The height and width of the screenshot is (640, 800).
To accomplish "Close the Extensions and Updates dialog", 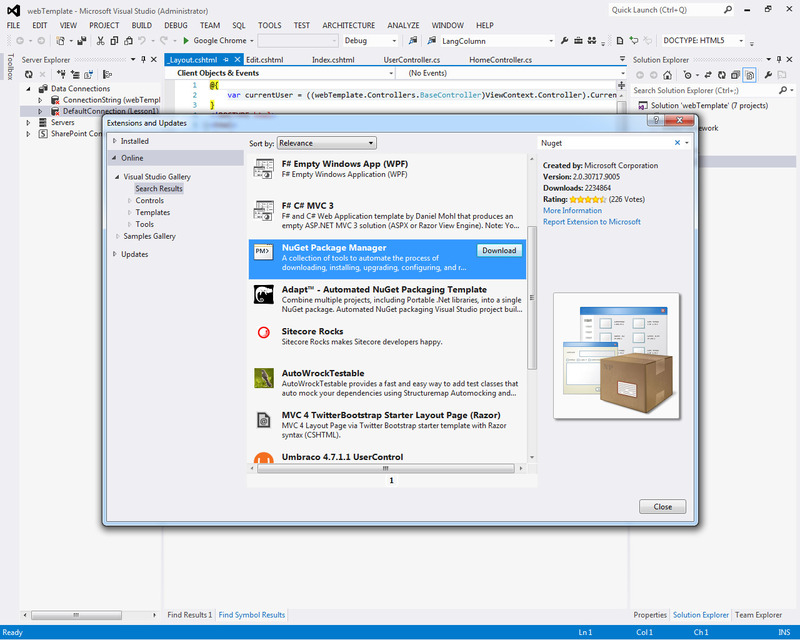I will pos(662,507).
